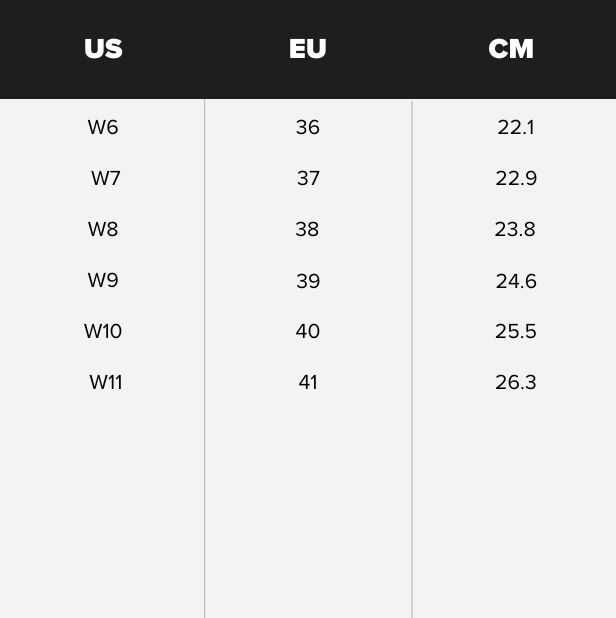Select the W6 size cell
This screenshot has height=618, width=616.
pyautogui.click(x=103, y=127)
